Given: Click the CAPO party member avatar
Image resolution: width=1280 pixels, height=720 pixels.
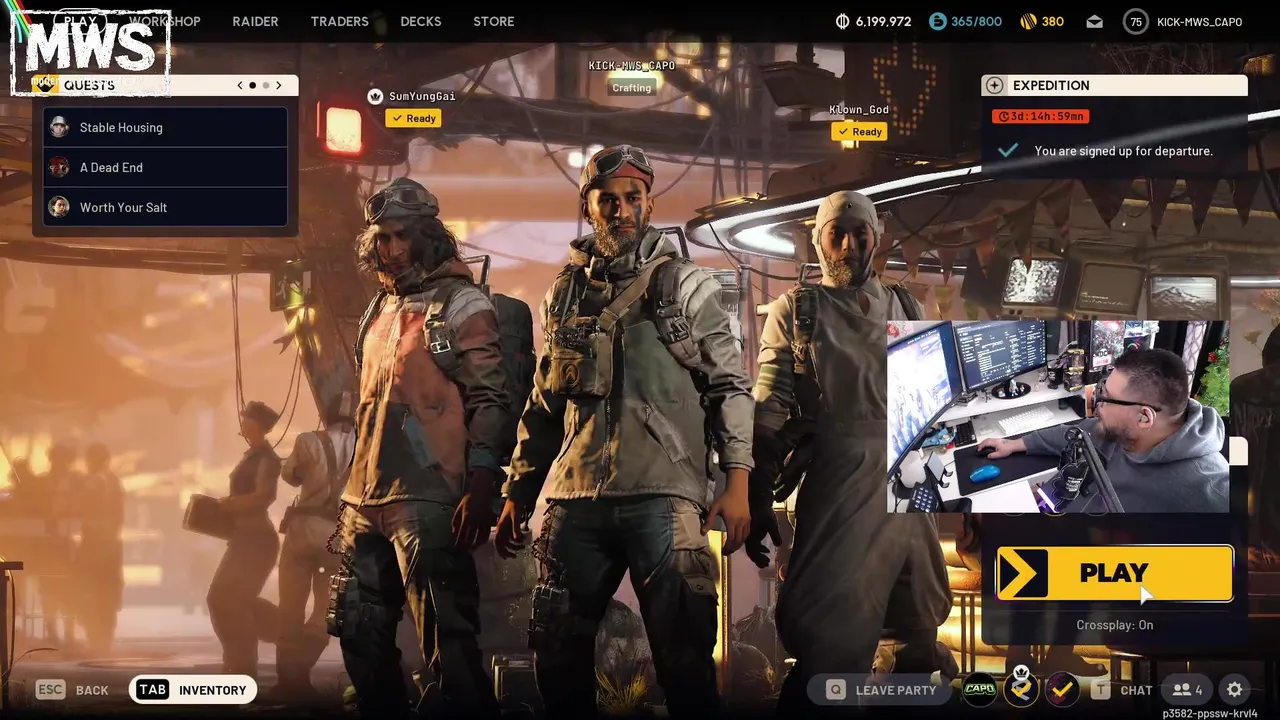Looking at the screenshot, I should pyautogui.click(x=979, y=688).
